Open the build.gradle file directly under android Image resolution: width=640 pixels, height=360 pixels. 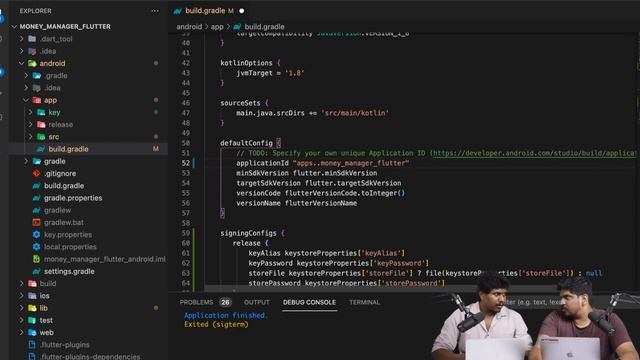(x=64, y=186)
